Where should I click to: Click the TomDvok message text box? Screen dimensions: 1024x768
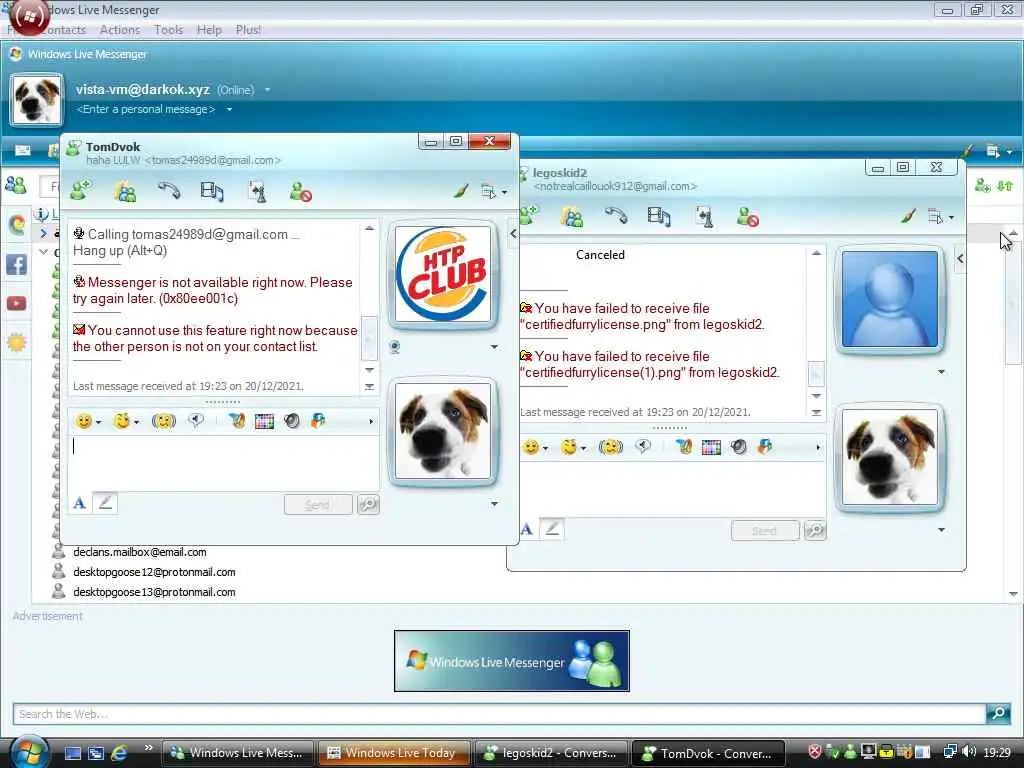223,463
